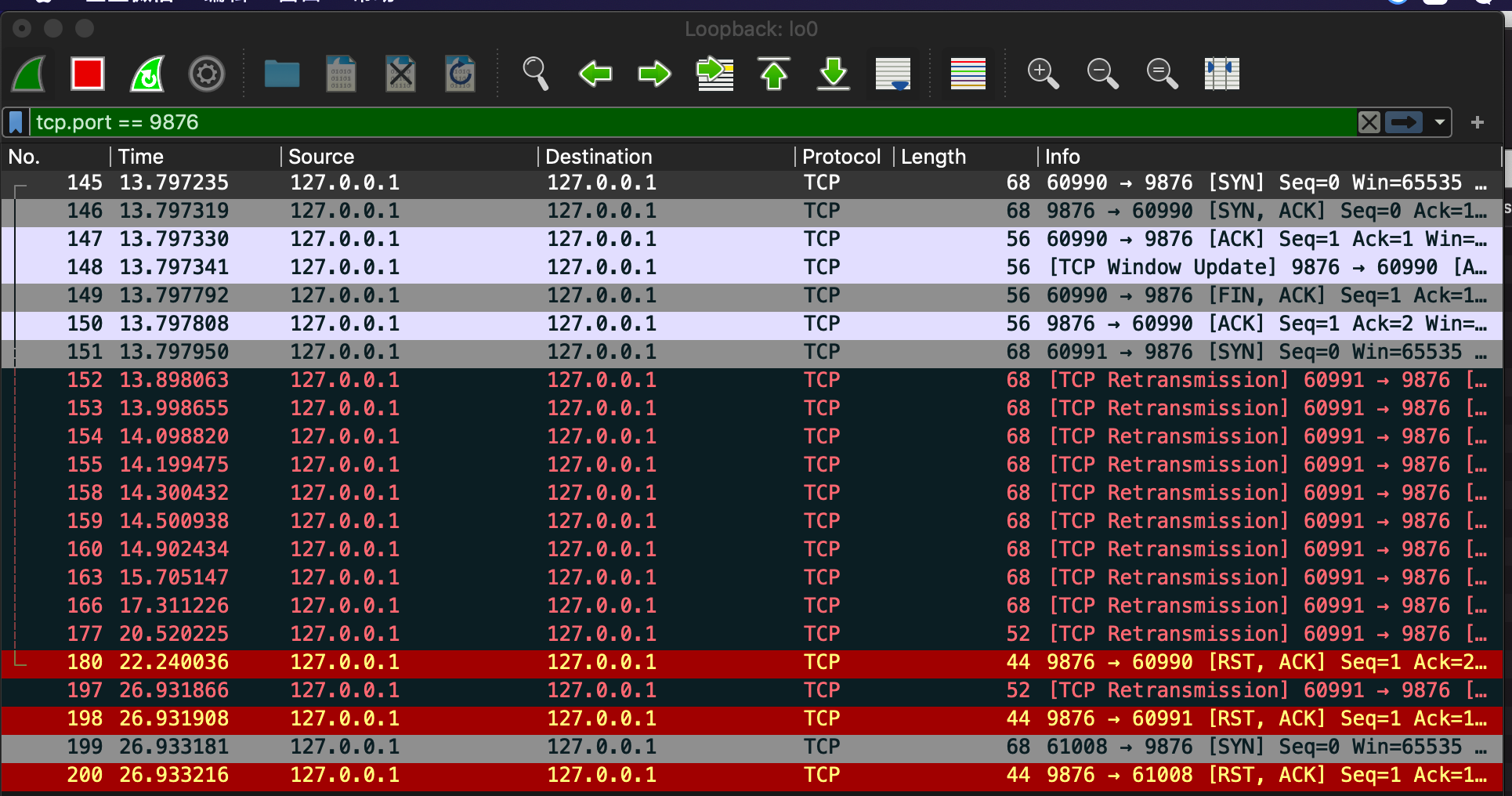This screenshot has height=796, width=1512.
Task: Select RST, ACK packet 198 to 60991
Action: pos(752,719)
